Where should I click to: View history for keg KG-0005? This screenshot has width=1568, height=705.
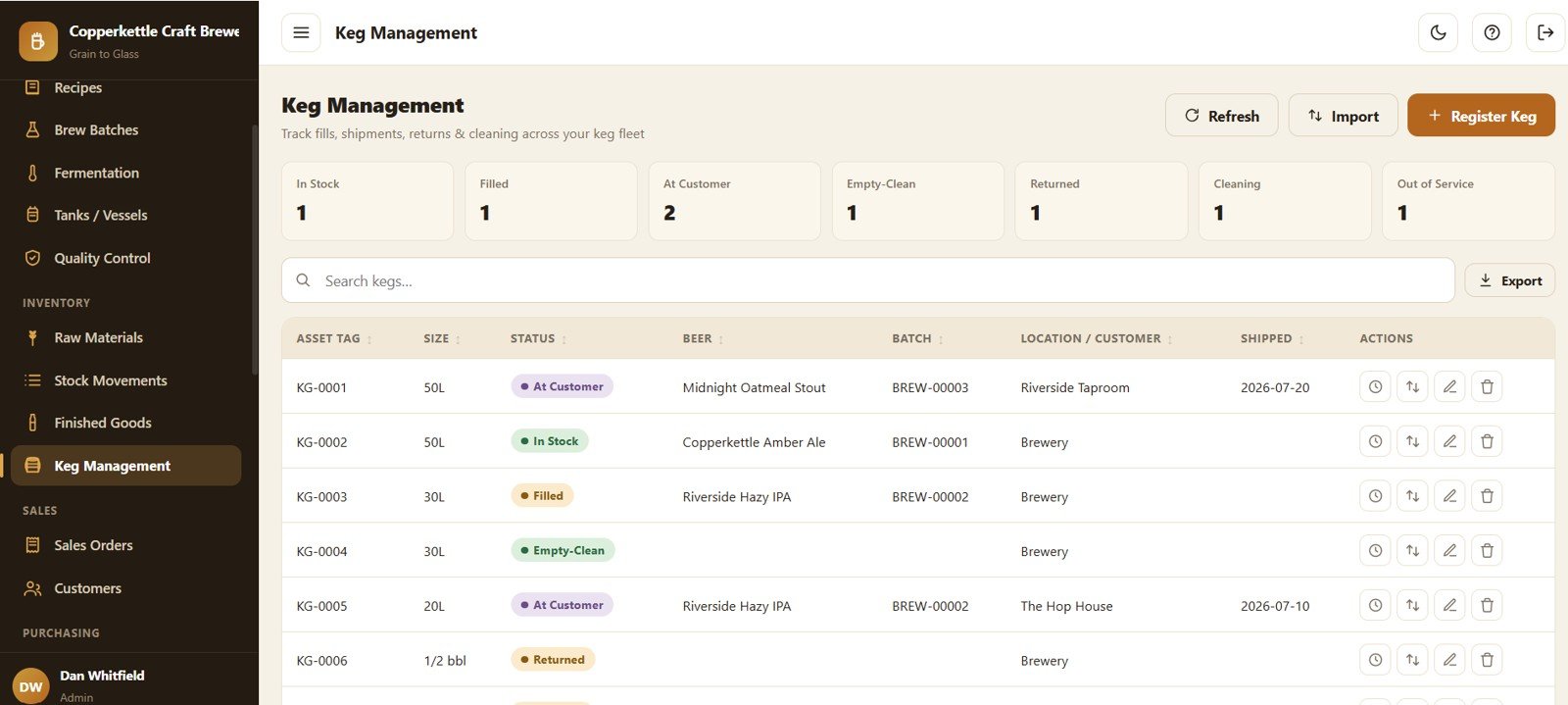(1375, 605)
